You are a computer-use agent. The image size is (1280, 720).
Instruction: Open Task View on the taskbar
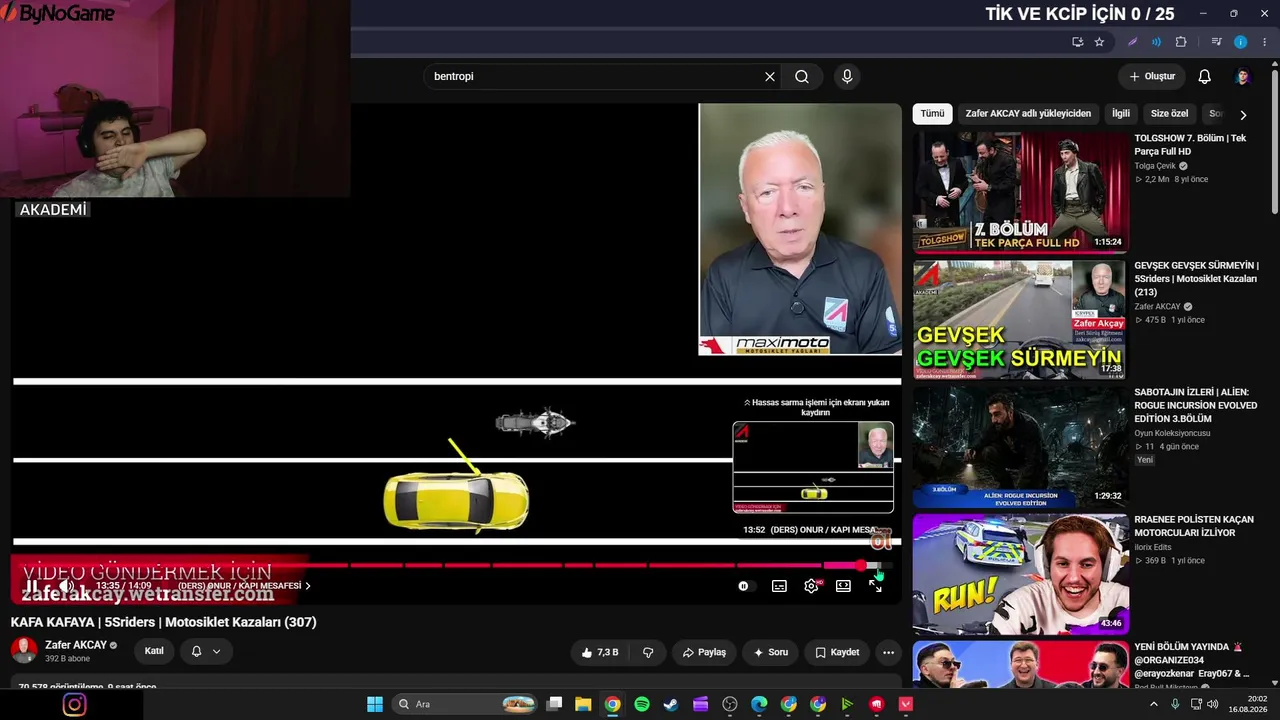pos(555,704)
